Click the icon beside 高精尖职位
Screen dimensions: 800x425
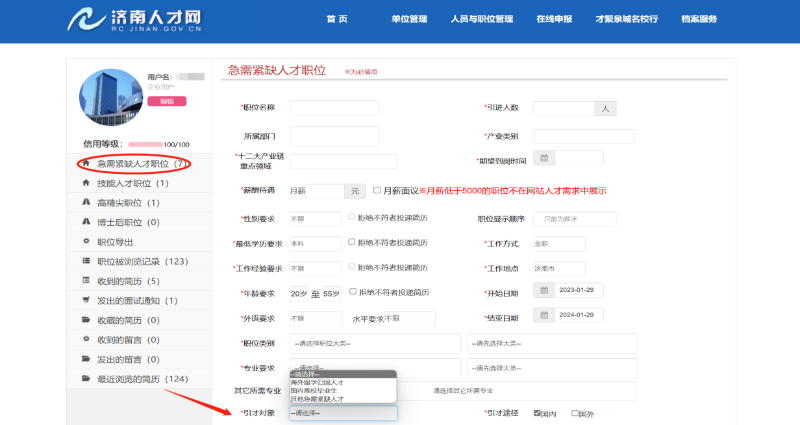point(86,203)
